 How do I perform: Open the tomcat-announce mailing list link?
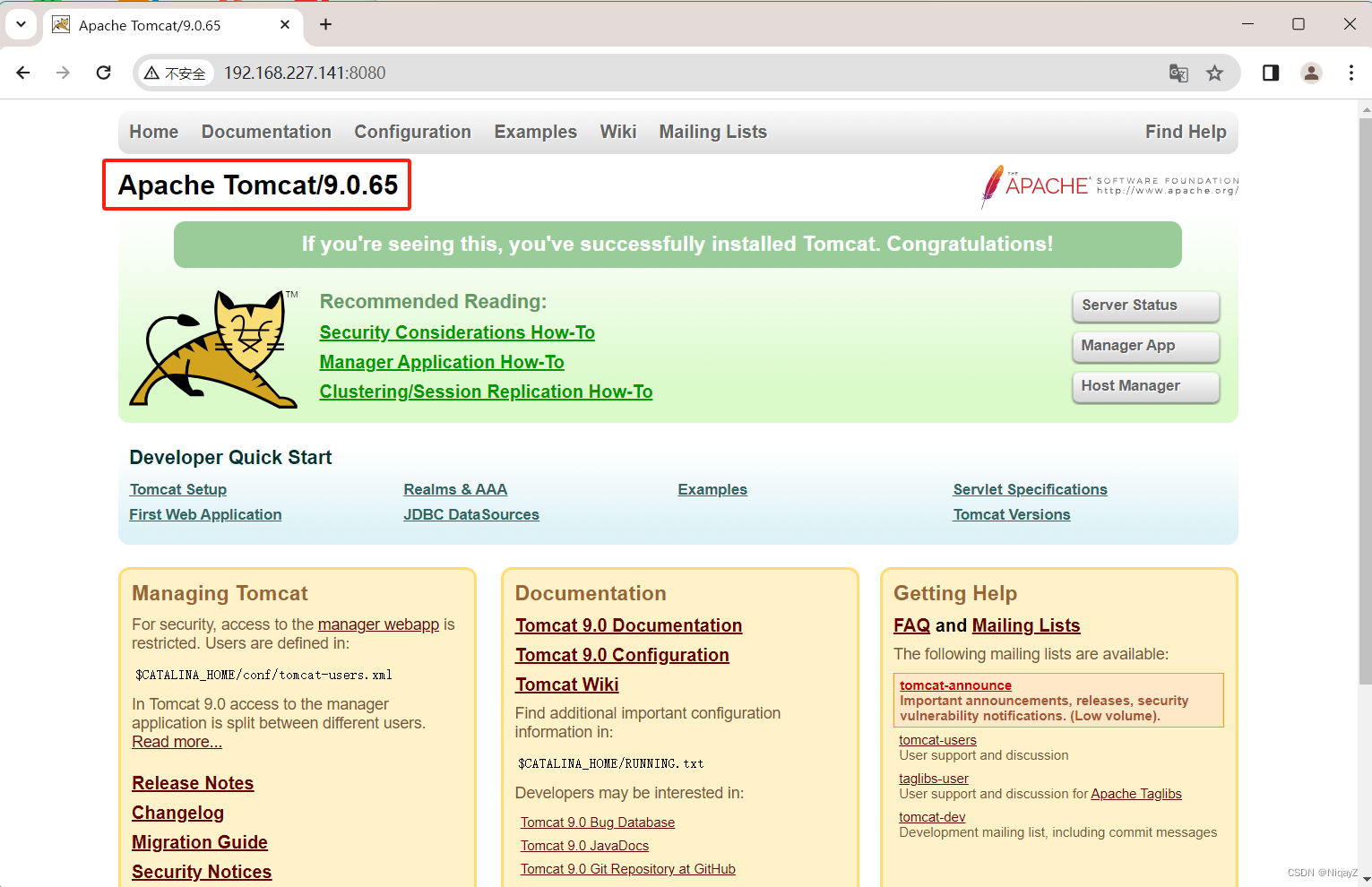(955, 685)
